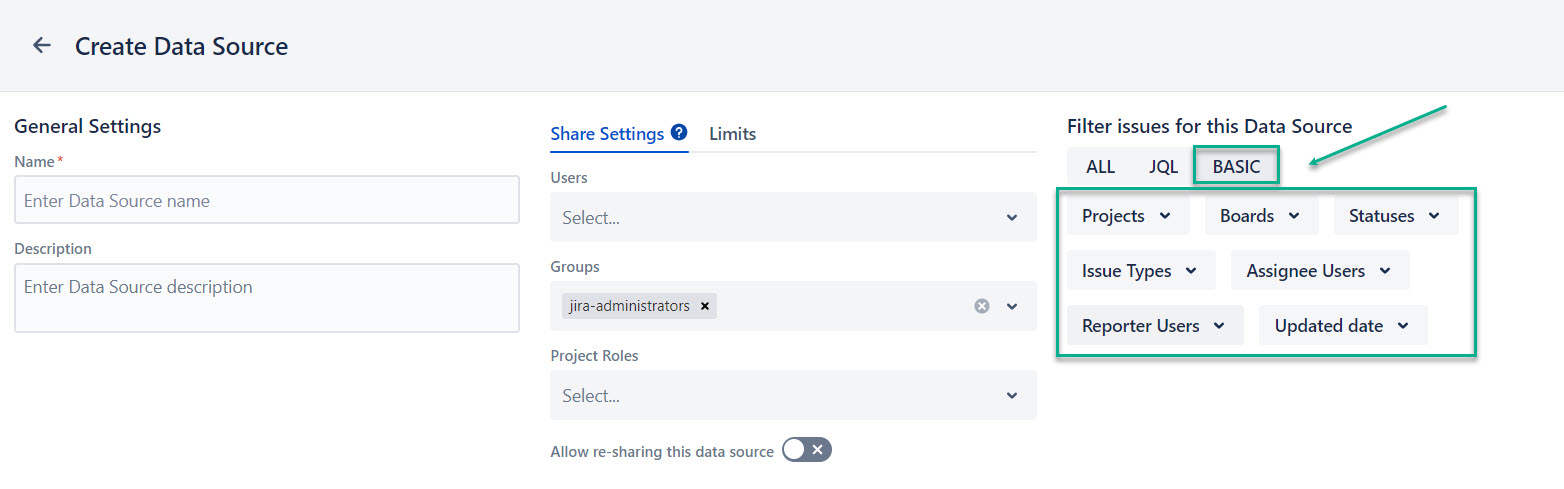The image size is (1564, 489).
Task: Open the Projects filter dropdown
Action: tap(1127, 216)
